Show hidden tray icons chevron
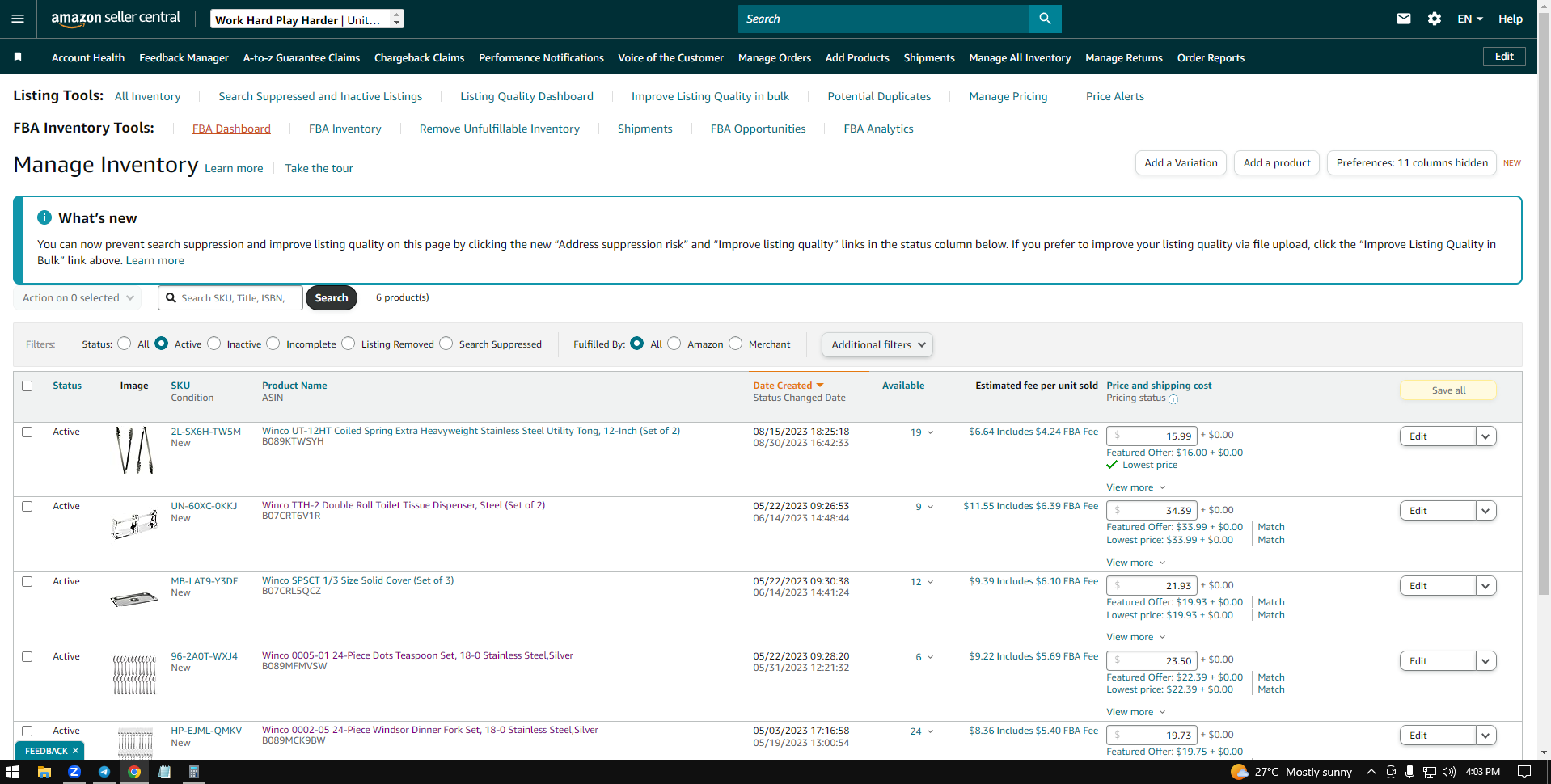 click(x=1371, y=772)
